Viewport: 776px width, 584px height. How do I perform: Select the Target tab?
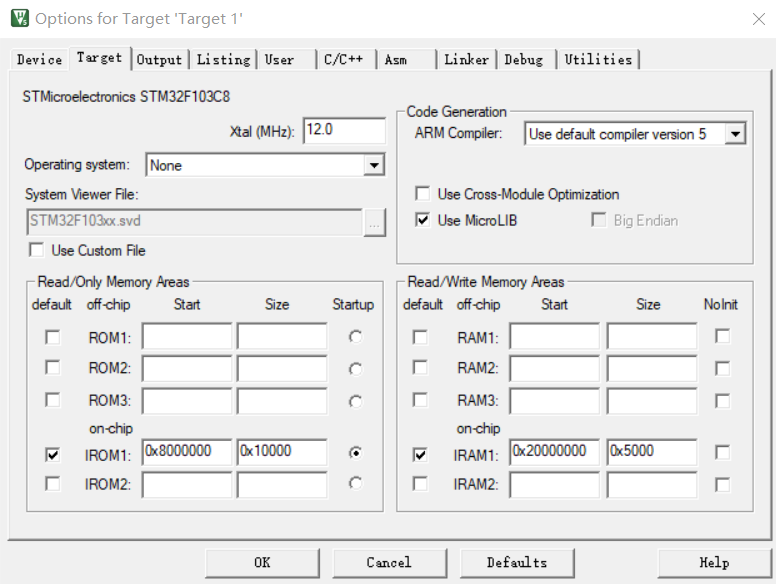99,58
